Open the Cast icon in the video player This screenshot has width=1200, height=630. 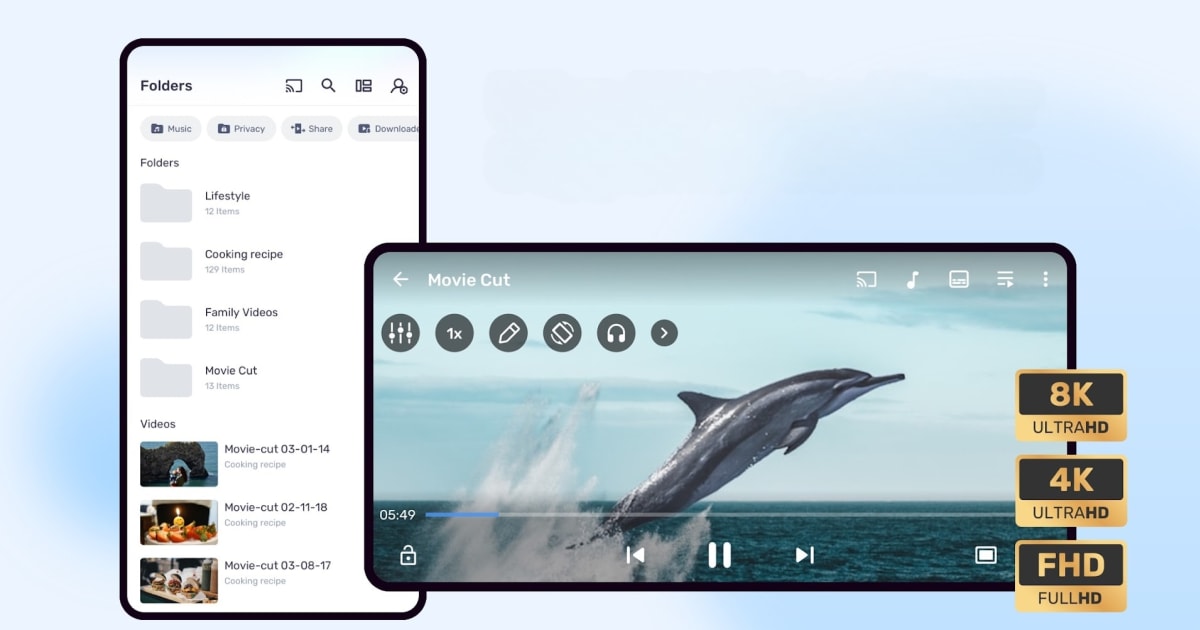(866, 279)
